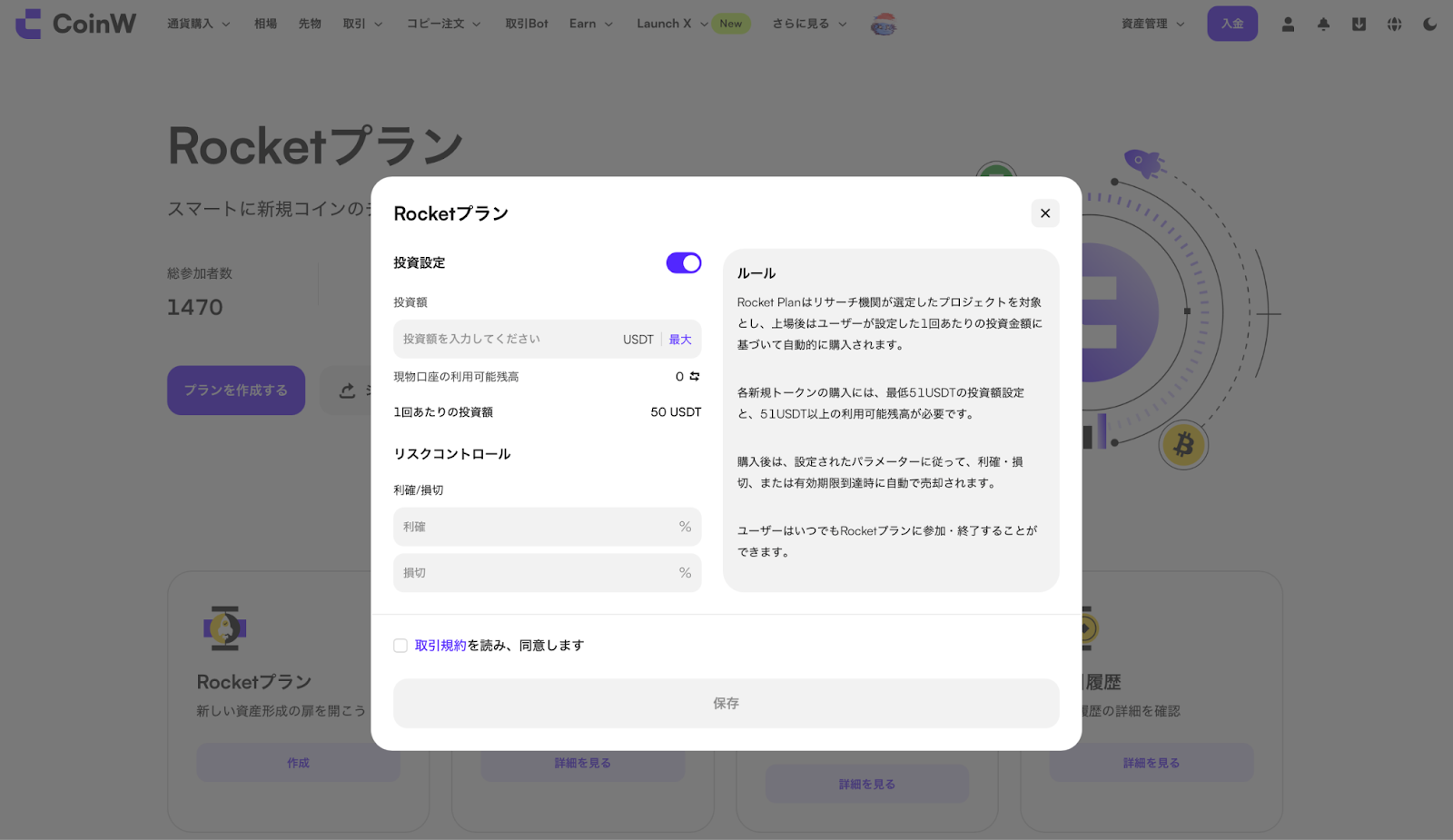This screenshot has height=840, width=1453.
Task: Open the 取引Bot menu item
Action: coord(527,24)
